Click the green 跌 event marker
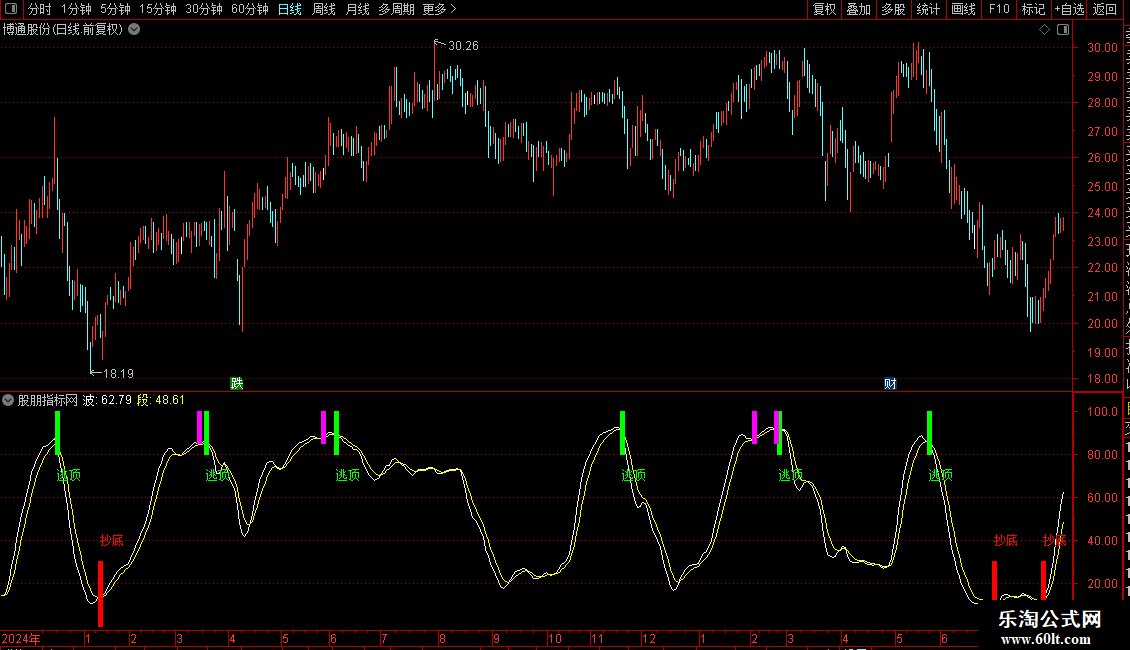This screenshot has width=1130, height=650. point(236,383)
